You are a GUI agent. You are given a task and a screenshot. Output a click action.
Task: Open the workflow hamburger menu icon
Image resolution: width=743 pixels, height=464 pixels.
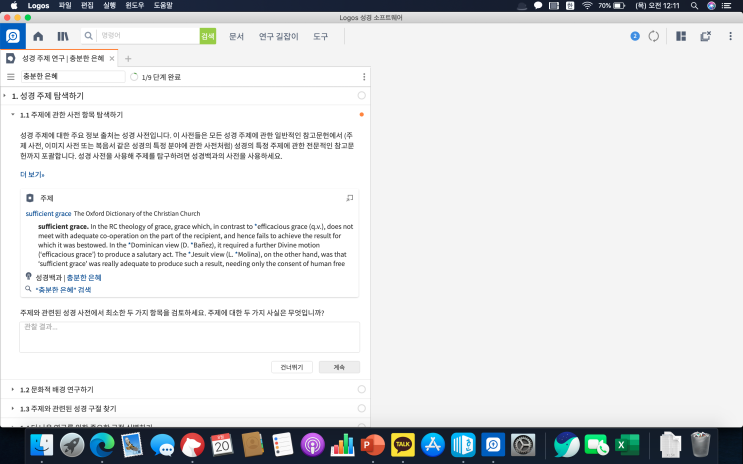tap(10, 77)
